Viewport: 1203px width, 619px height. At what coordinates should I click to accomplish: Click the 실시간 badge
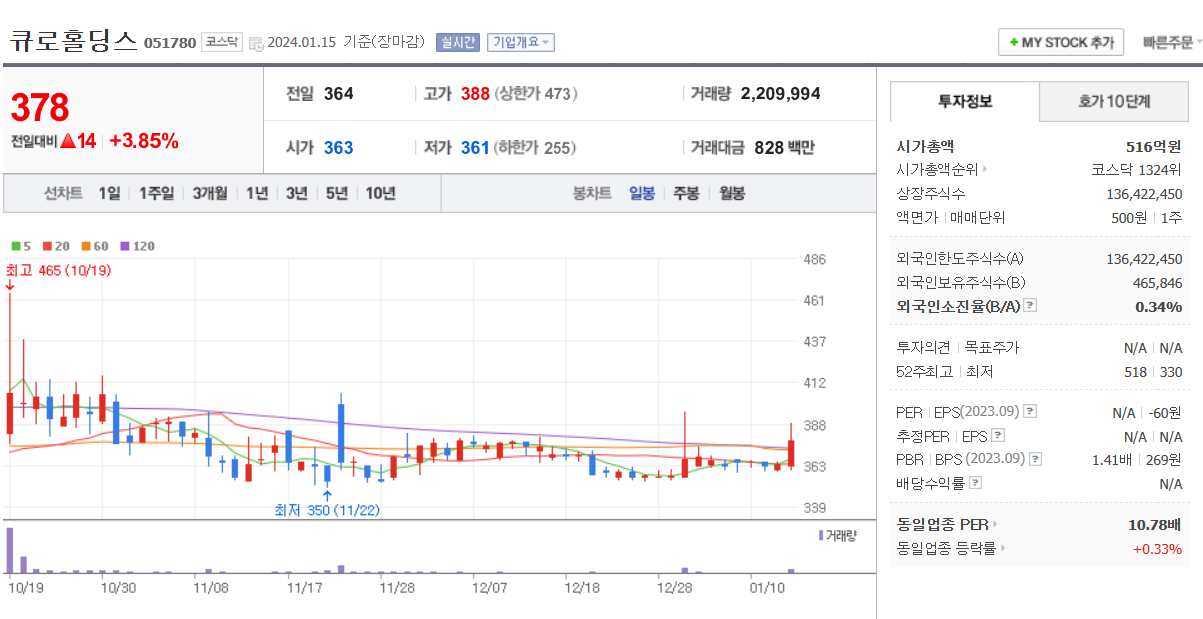click(458, 42)
